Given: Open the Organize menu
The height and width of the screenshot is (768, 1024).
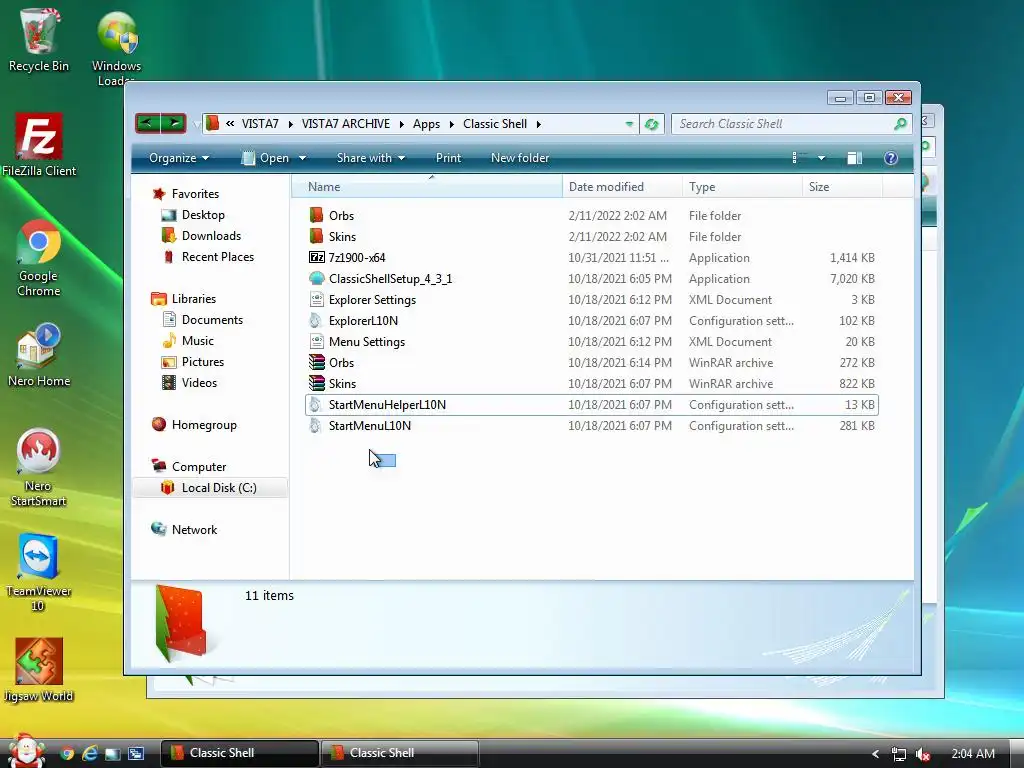Looking at the screenshot, I should 178,158.
